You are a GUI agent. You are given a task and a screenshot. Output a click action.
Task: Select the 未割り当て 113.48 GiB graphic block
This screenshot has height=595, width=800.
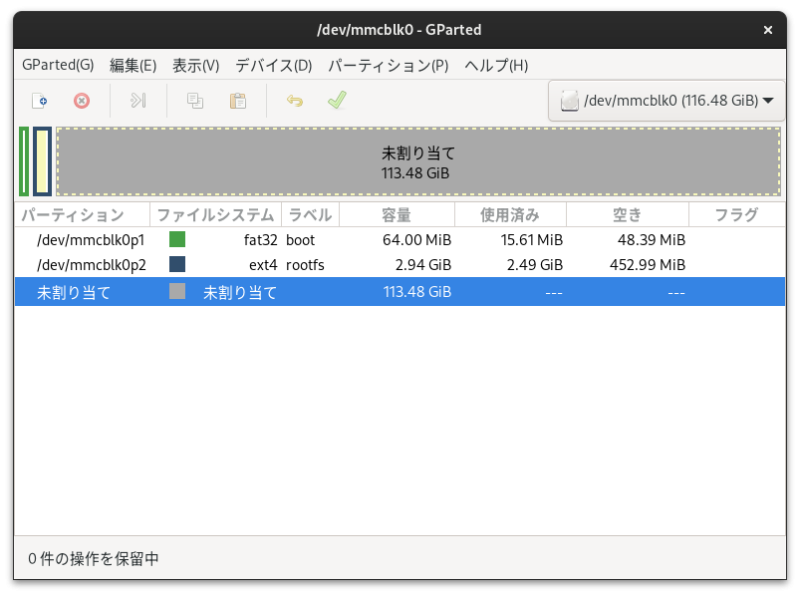tap(418, 161)
